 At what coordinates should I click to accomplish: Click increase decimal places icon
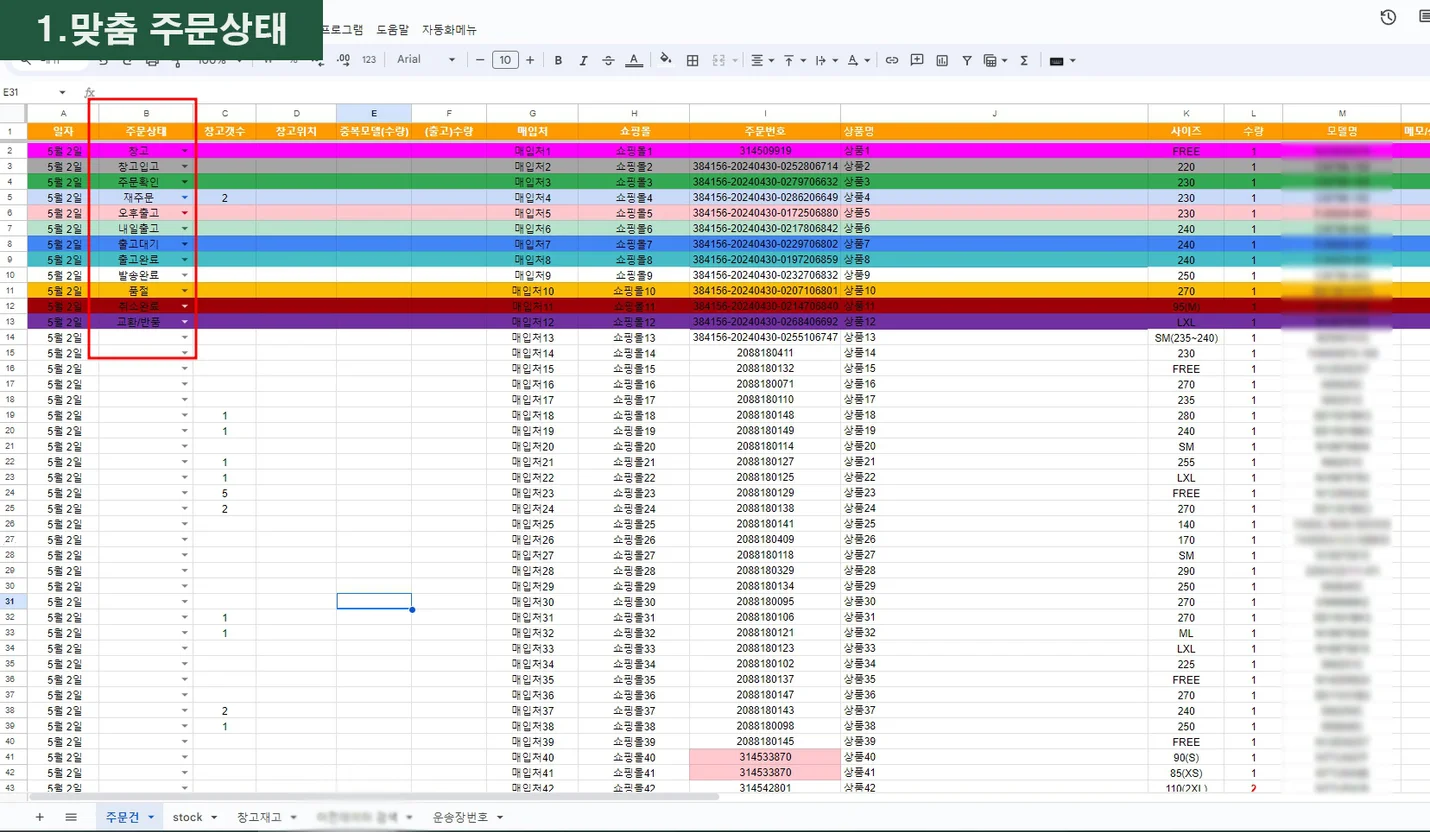[x=344, y=60]
